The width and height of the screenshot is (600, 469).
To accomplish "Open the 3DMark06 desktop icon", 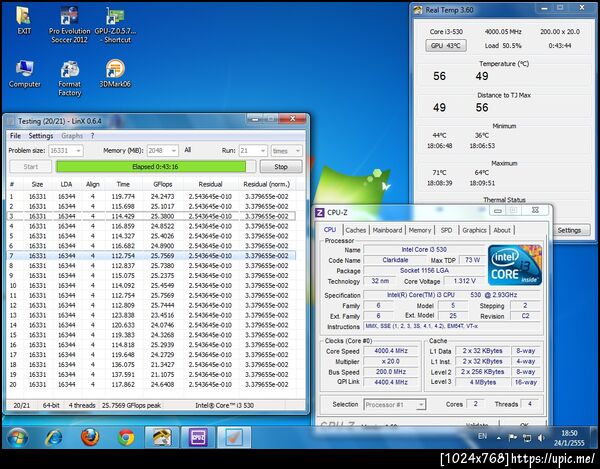I will 115,73.
